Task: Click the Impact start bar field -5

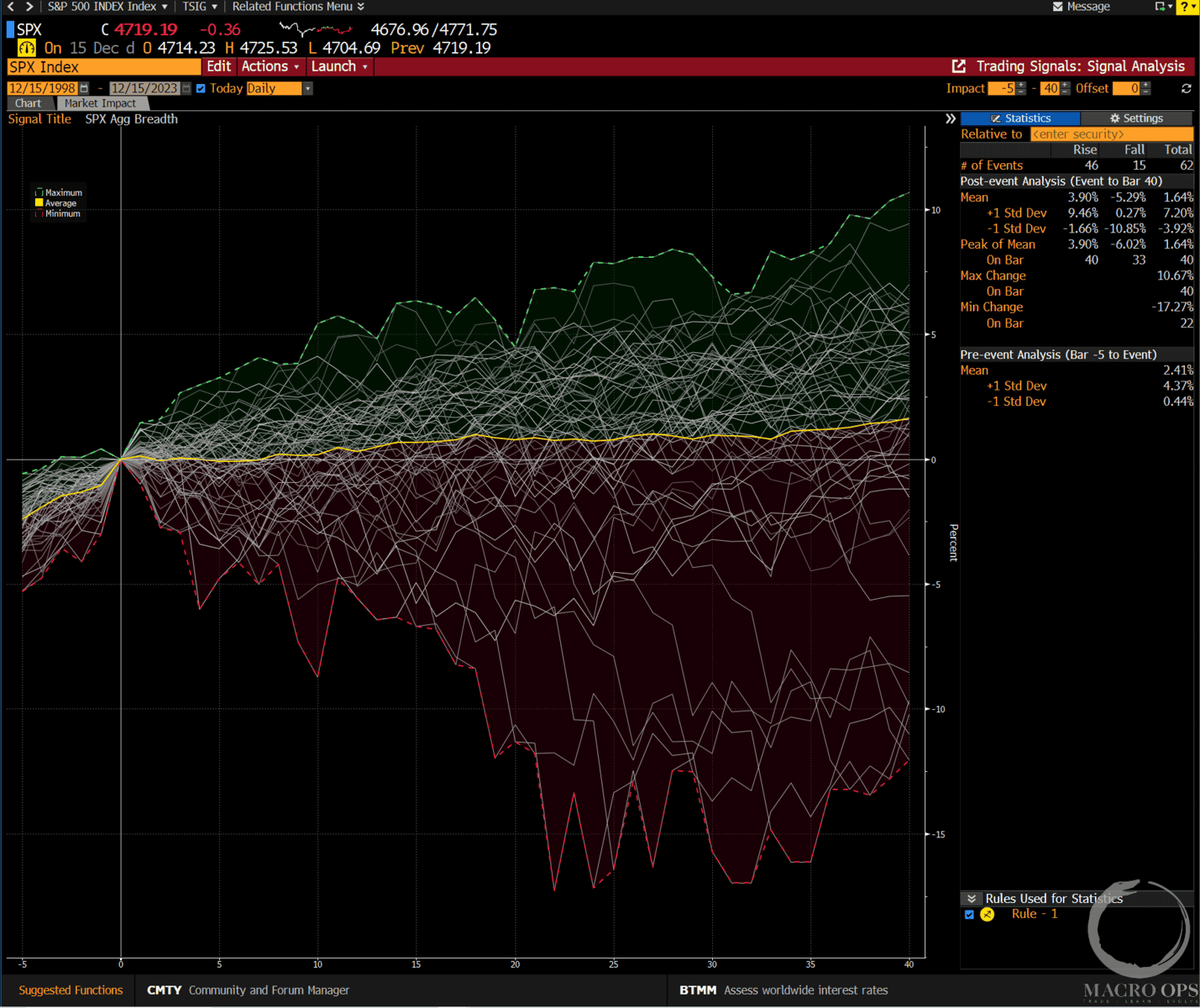Action: (x=1001, y=88)
